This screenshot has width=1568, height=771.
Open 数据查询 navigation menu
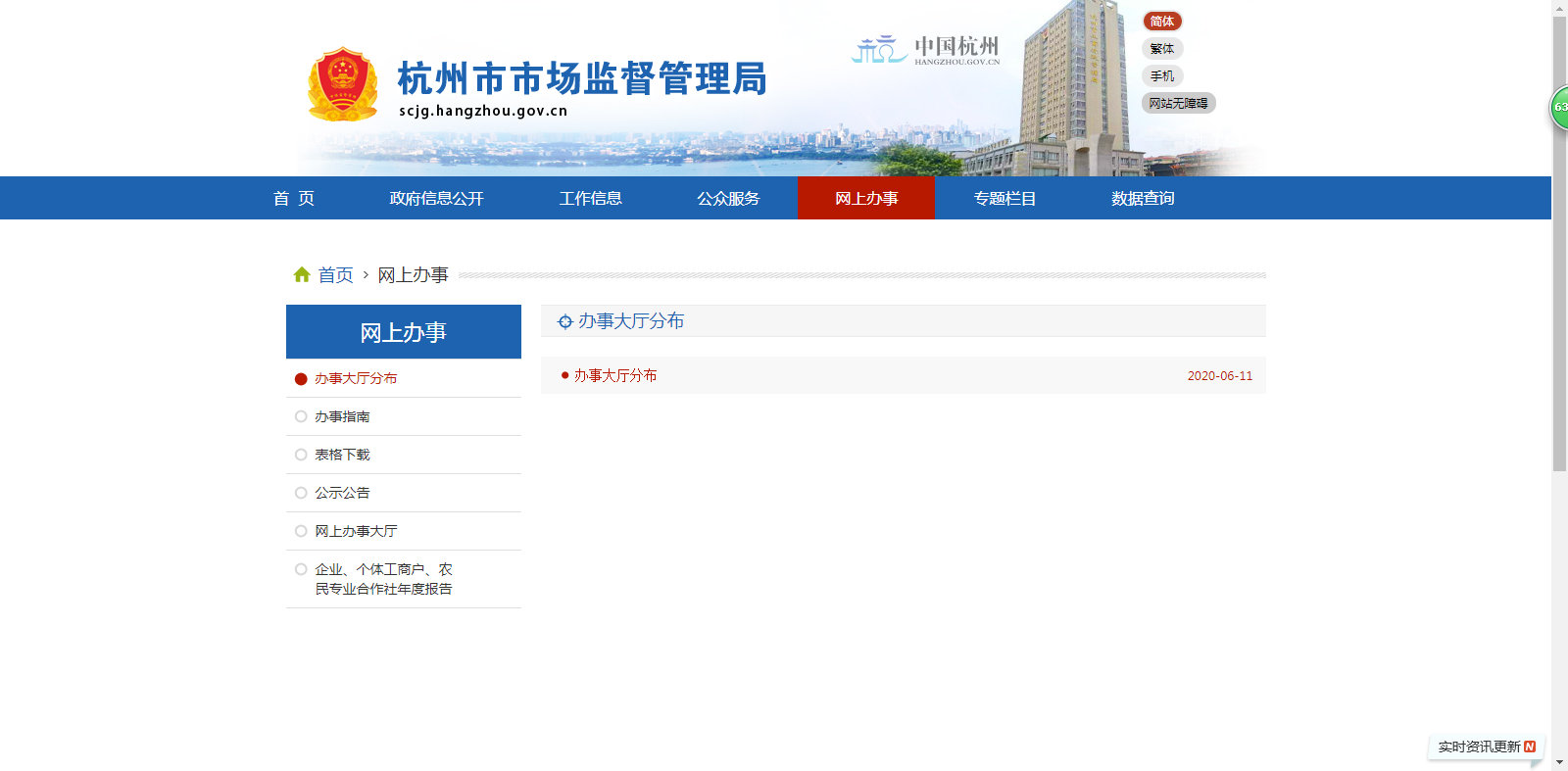point(1143,198)
